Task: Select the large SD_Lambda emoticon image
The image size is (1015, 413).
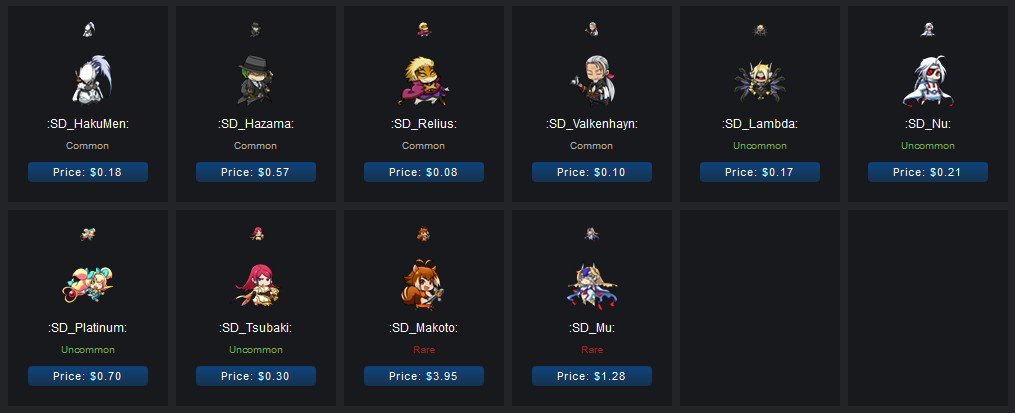Action: (x=760, y=82)
